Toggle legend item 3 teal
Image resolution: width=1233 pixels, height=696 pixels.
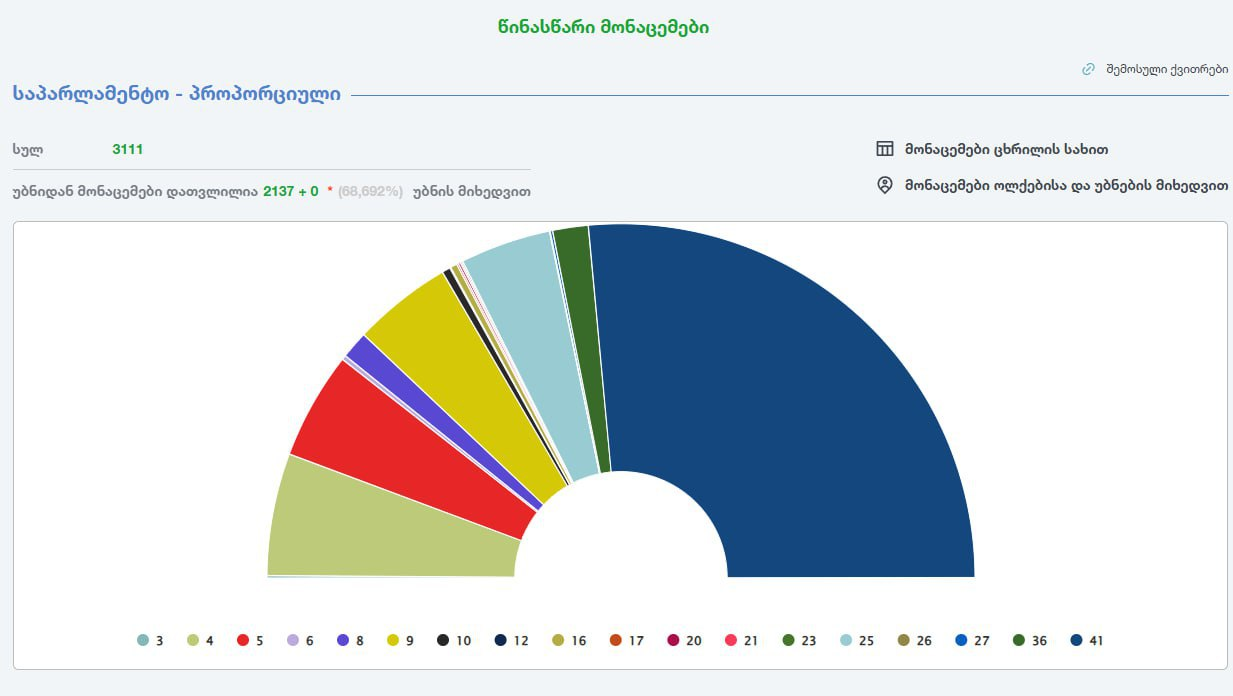tap(150, 640)
